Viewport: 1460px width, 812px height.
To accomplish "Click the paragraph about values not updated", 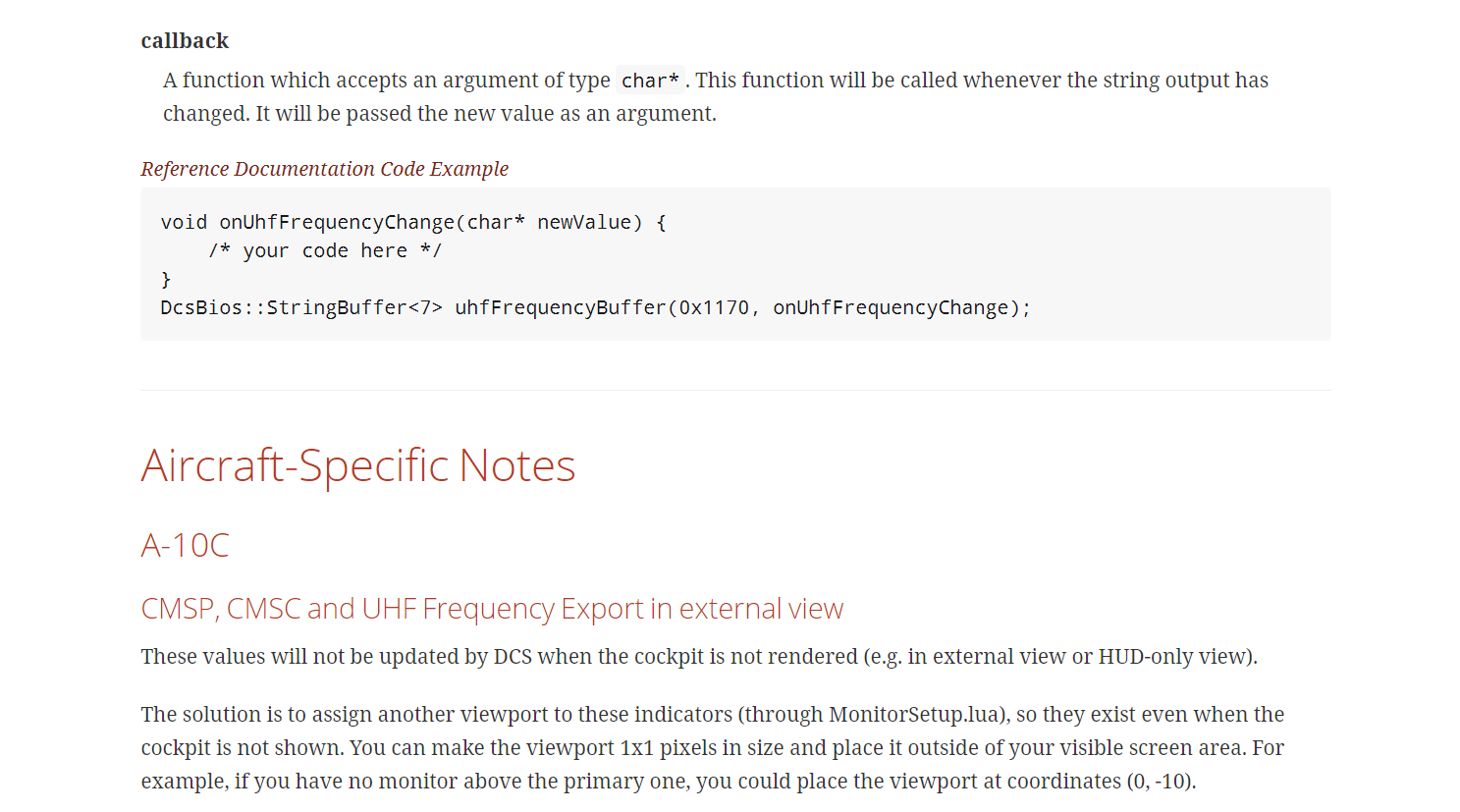I will 699,657.
